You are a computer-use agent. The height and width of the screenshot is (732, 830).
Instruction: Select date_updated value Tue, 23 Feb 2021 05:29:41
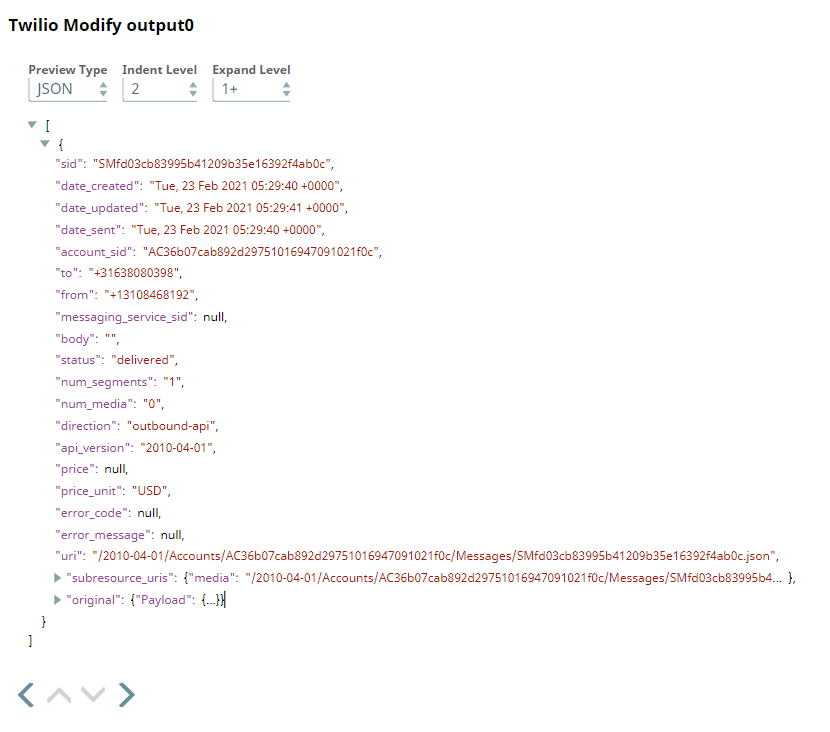point(250,208)
